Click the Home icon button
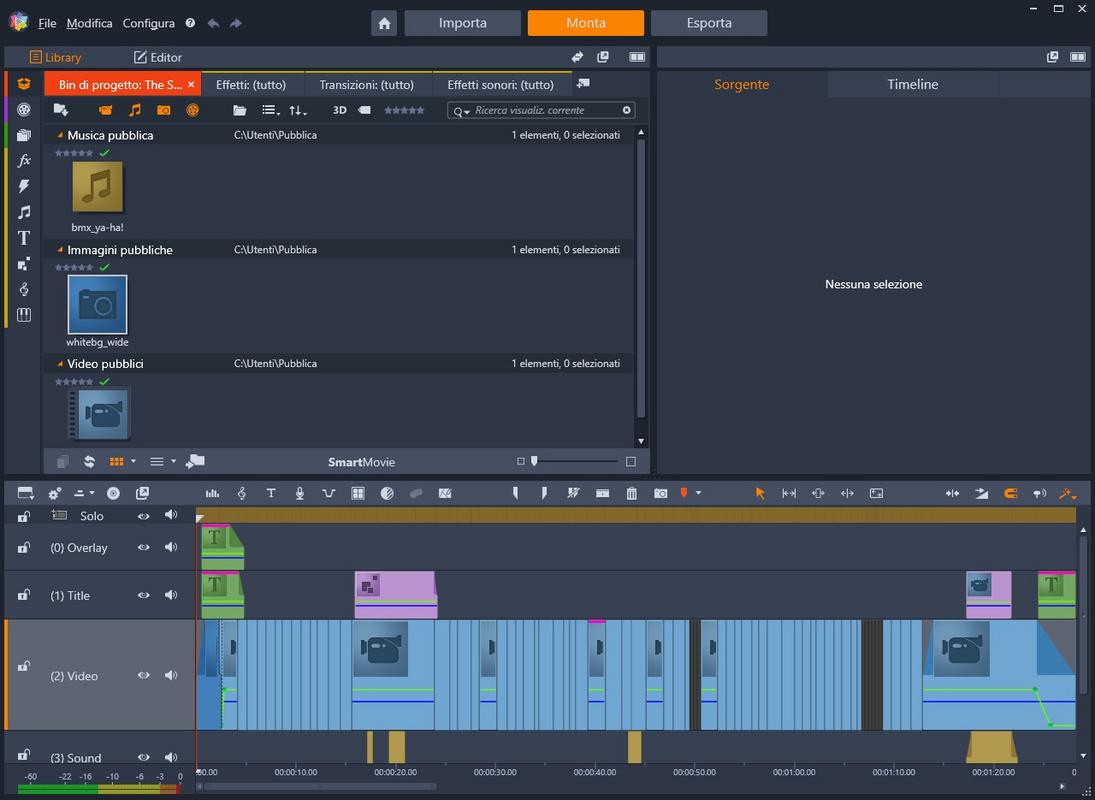This screenshot has height=800, width=1095. coord(384,23)
